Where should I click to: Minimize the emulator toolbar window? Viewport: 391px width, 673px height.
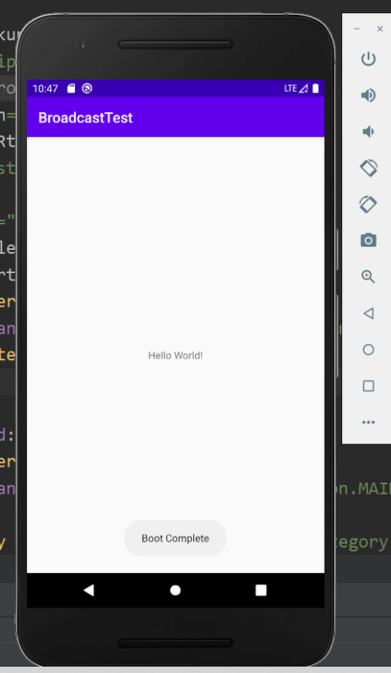coord(357,29)
